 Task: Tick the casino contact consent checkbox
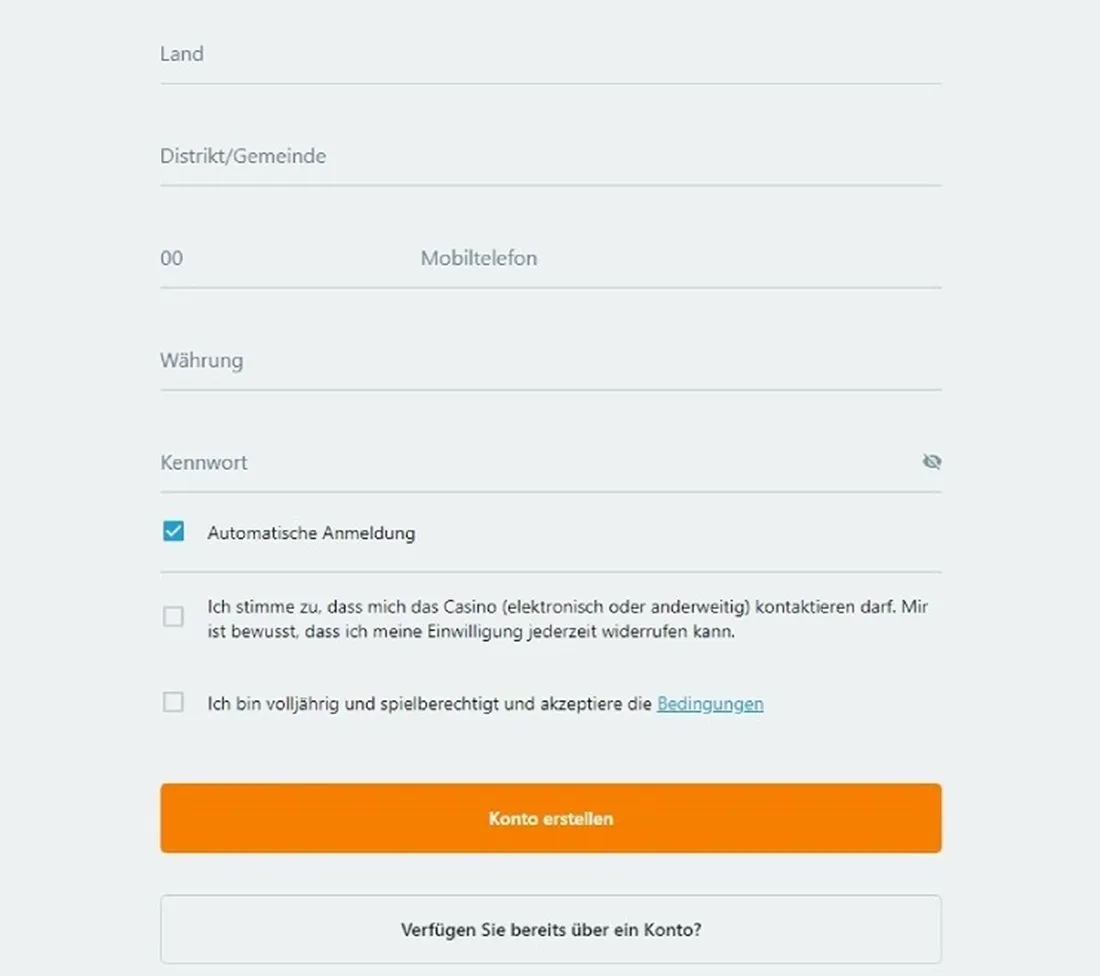[x=173, y=617]
